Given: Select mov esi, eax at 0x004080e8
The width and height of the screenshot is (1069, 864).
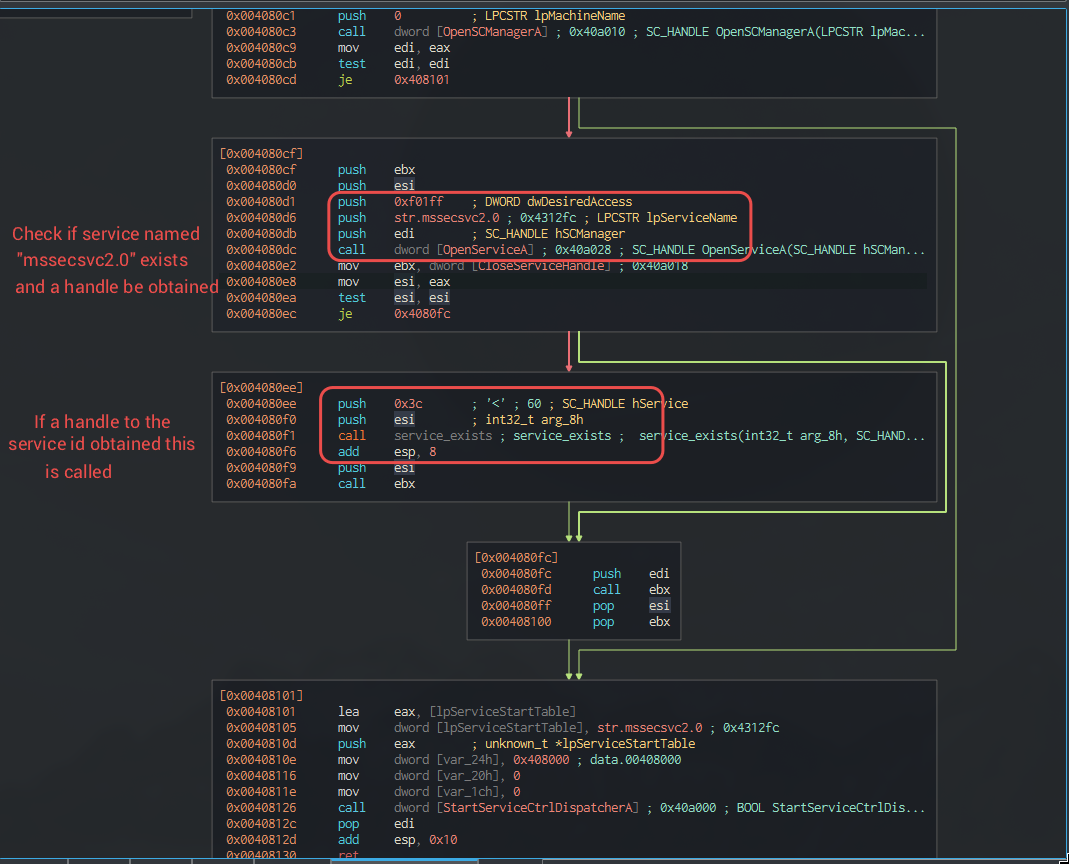Looking at the screenshot, I should tap(338, 282).
